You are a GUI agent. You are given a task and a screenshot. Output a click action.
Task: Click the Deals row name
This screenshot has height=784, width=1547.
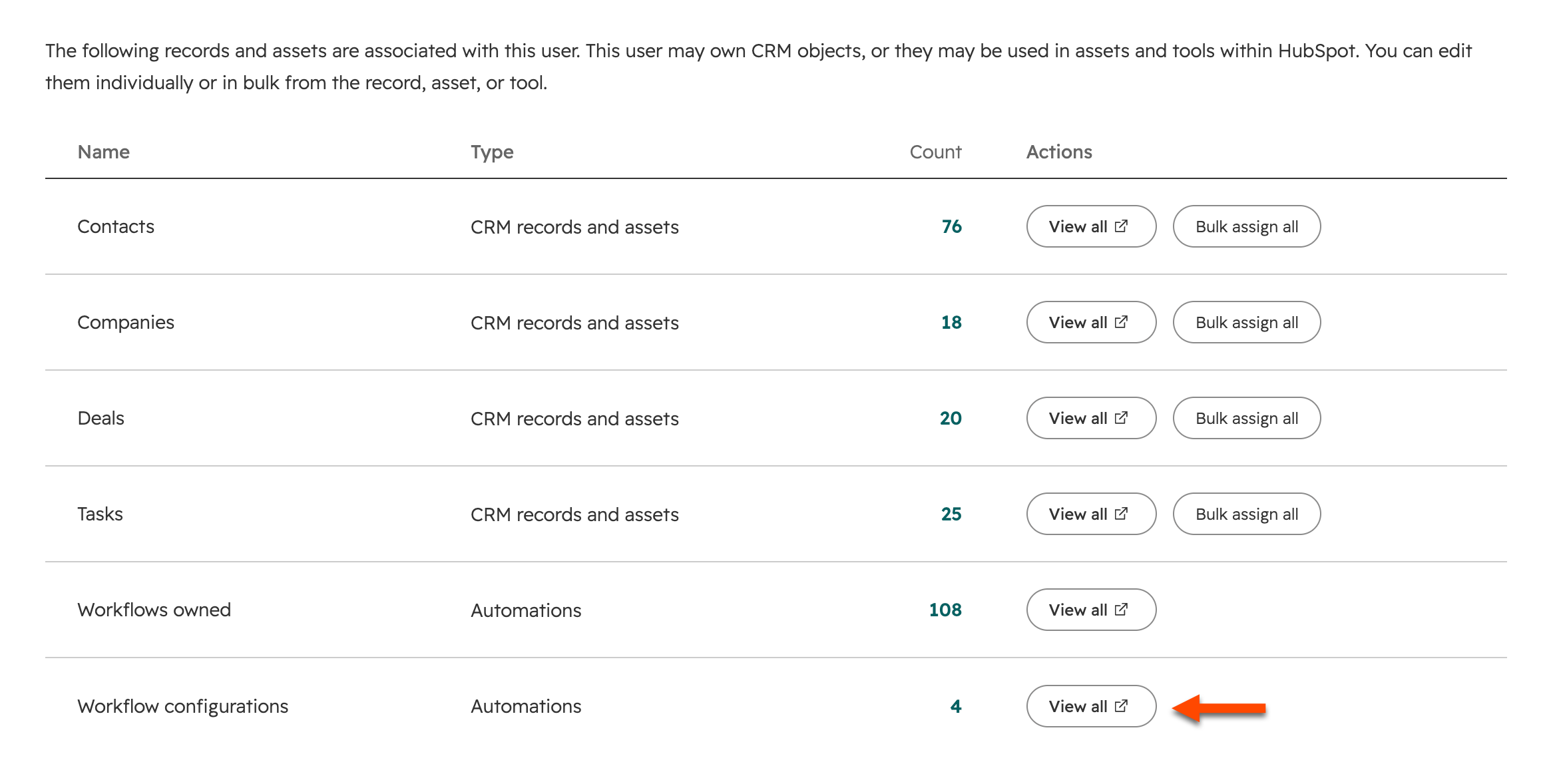click(x=101, y=418)
